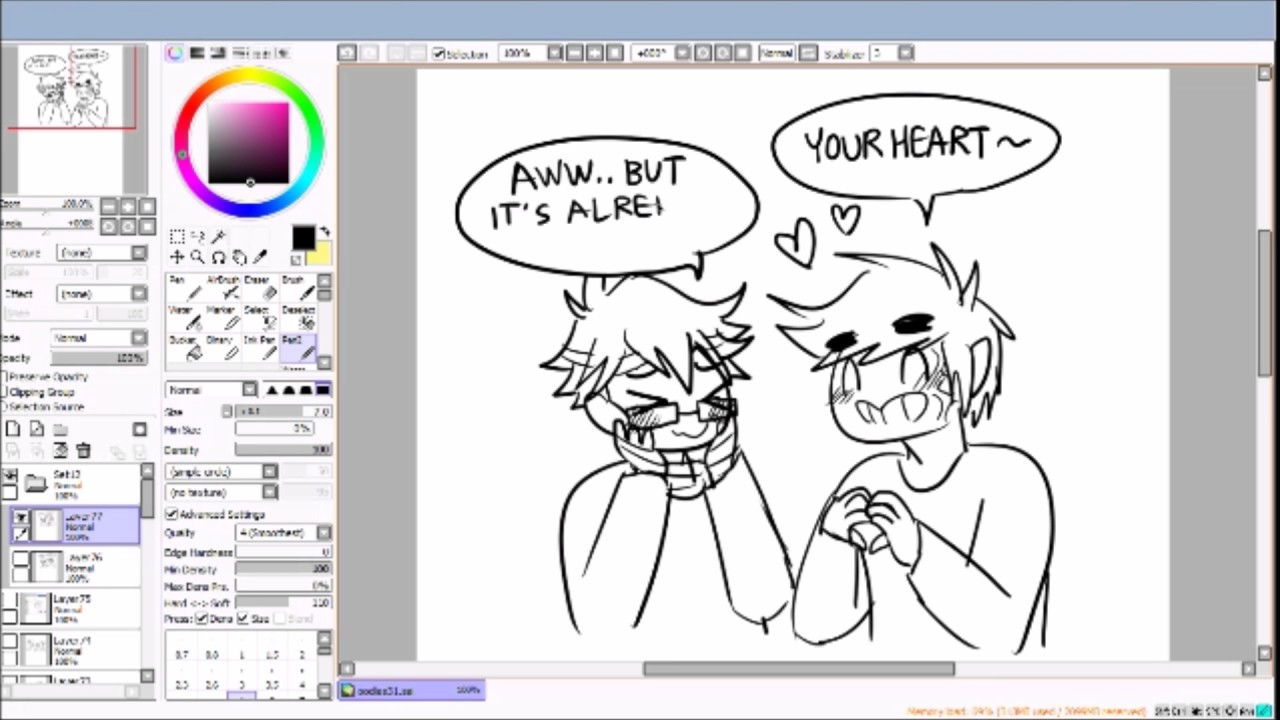
Task: Choose the rotate canvas tool
Action: tap(218, 257)
